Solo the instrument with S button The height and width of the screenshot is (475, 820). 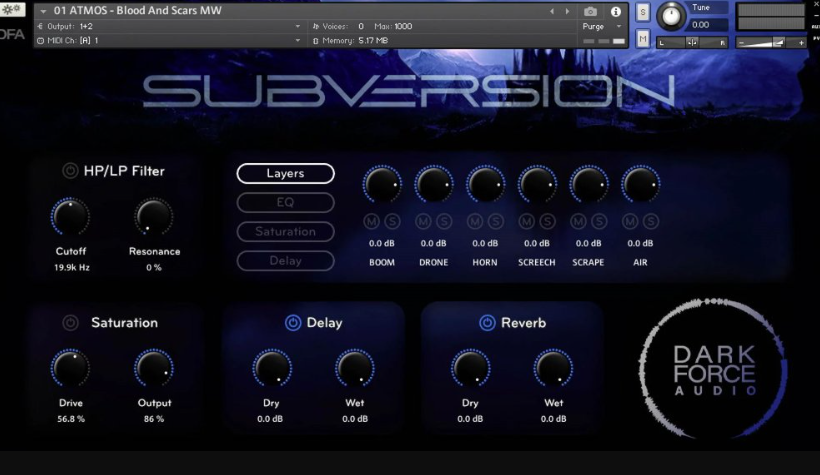[643, 13]
